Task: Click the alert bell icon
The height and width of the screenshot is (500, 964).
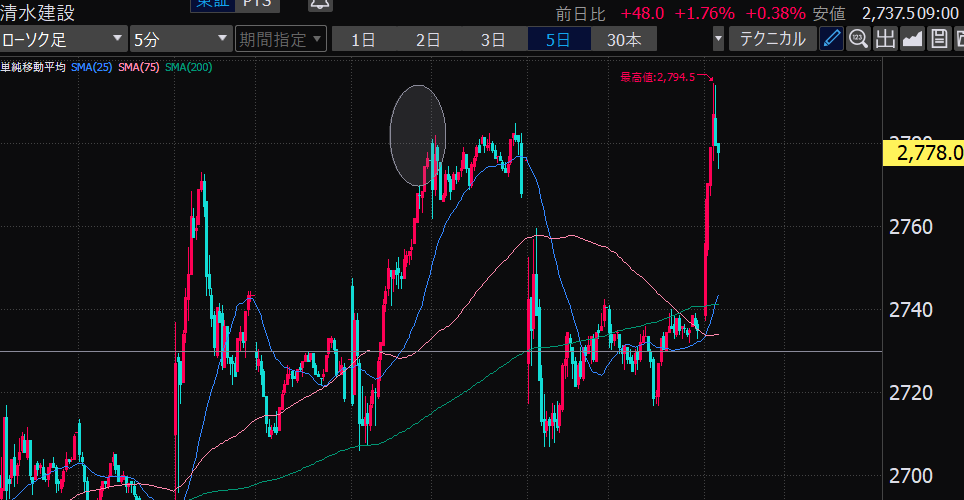Action: (x=319, y=4)
